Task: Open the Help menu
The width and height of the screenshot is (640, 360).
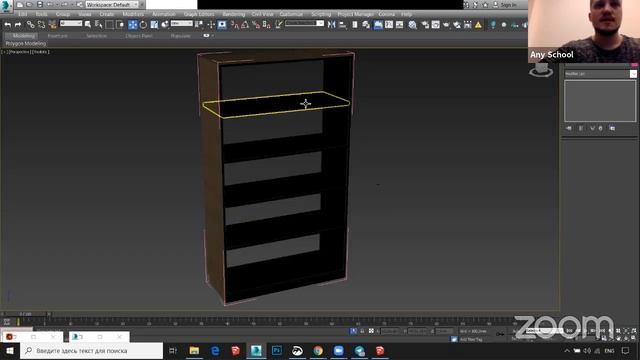Action: (407, 14)
